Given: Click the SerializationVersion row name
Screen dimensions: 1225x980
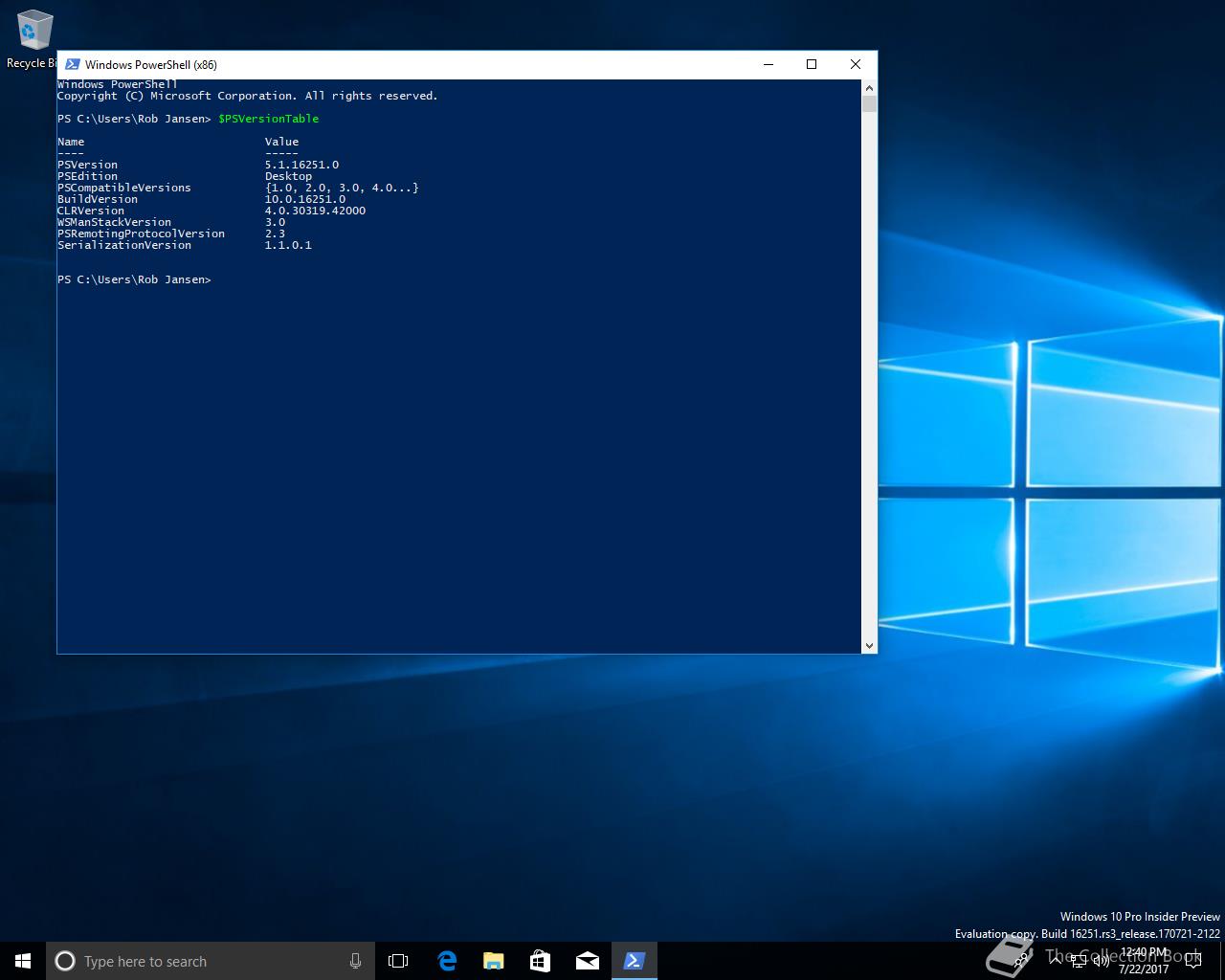Looking at the screenshot, I should coord(124,245).
